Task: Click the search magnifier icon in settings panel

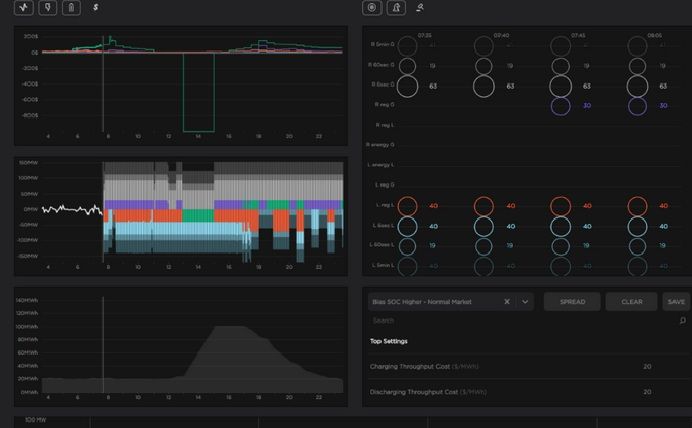Action: (x=683, y=321)
